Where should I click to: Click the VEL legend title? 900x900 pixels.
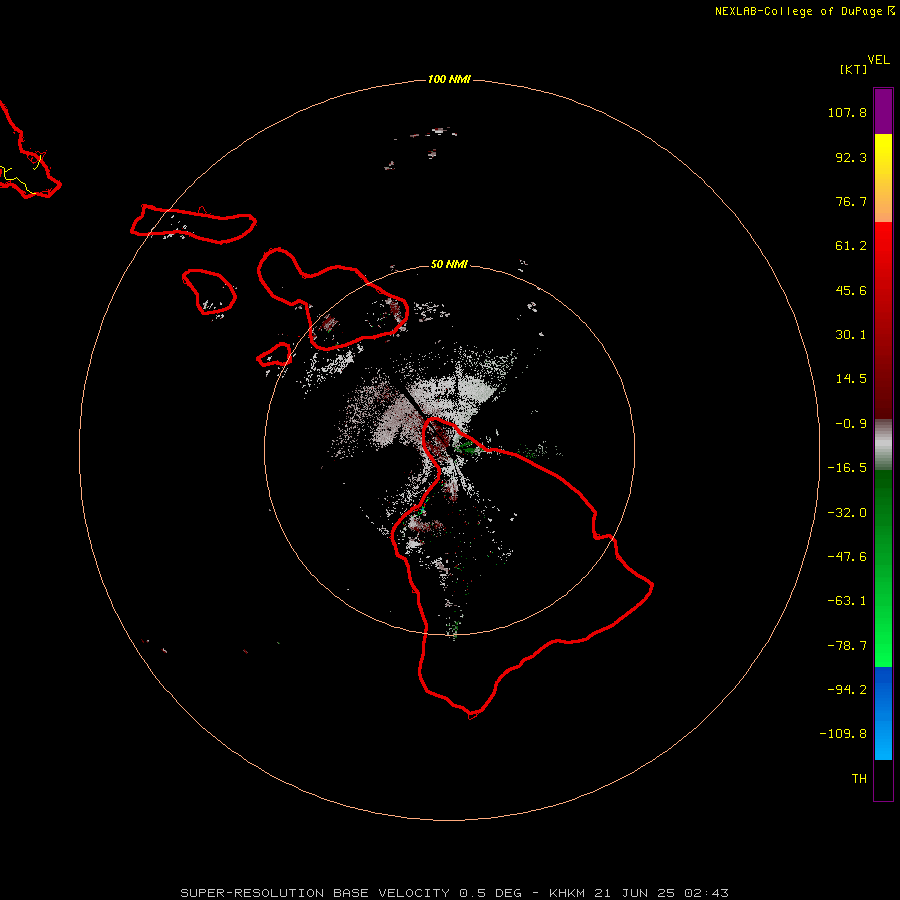point(879,60)
